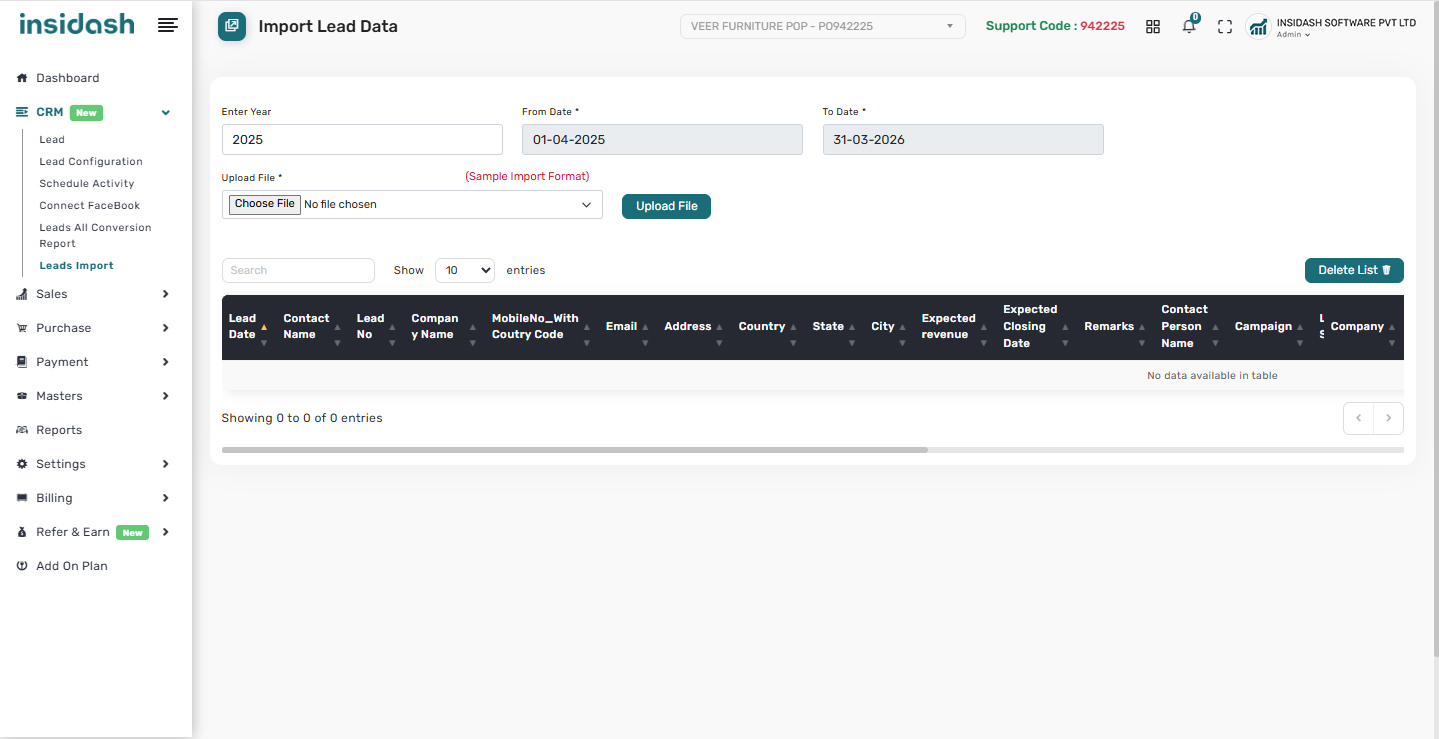Click the Upload File button

666,206
